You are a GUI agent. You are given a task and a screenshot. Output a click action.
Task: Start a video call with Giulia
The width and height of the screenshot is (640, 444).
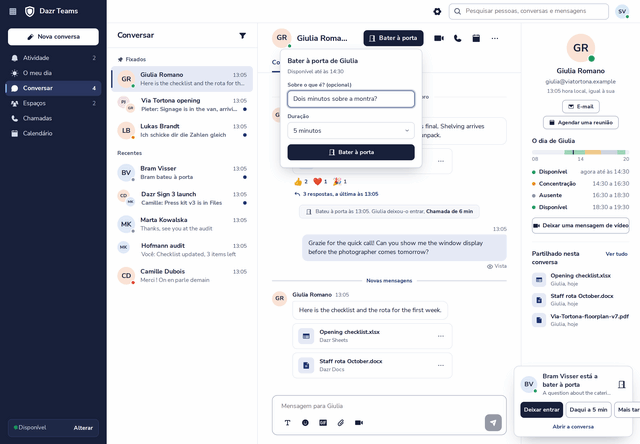pos(439,38)
